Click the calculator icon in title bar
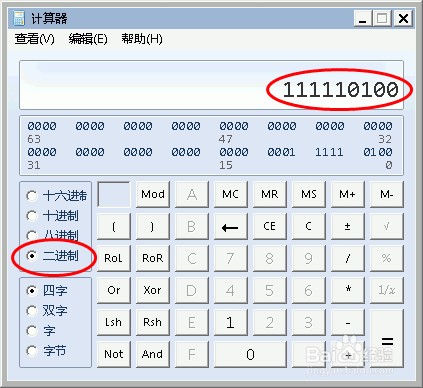Viewport: 423px width, 388px height. point(19,18)
